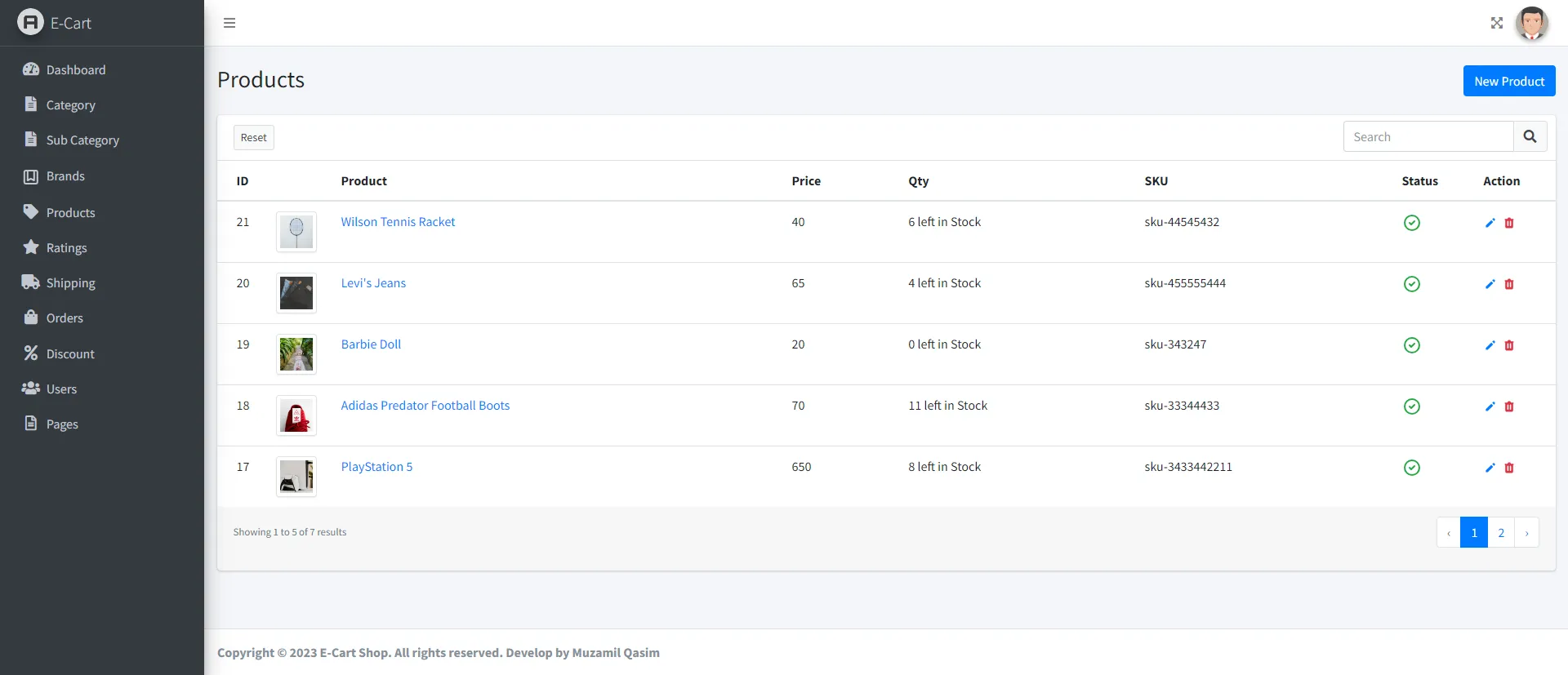
Task: Click the E-Cart logo icon
Action: click(30, 23)
